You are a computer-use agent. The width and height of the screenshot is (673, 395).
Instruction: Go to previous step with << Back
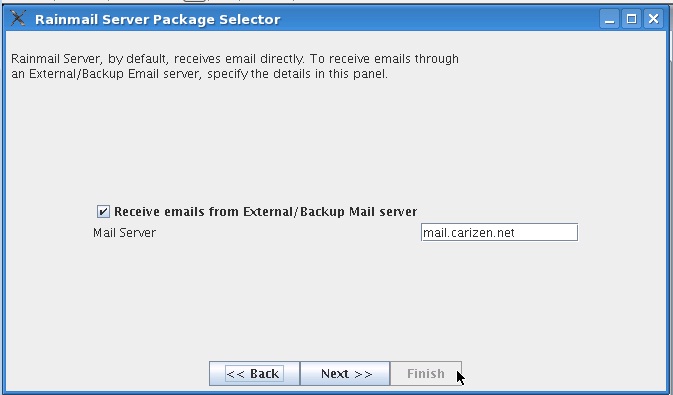(254, 374)
